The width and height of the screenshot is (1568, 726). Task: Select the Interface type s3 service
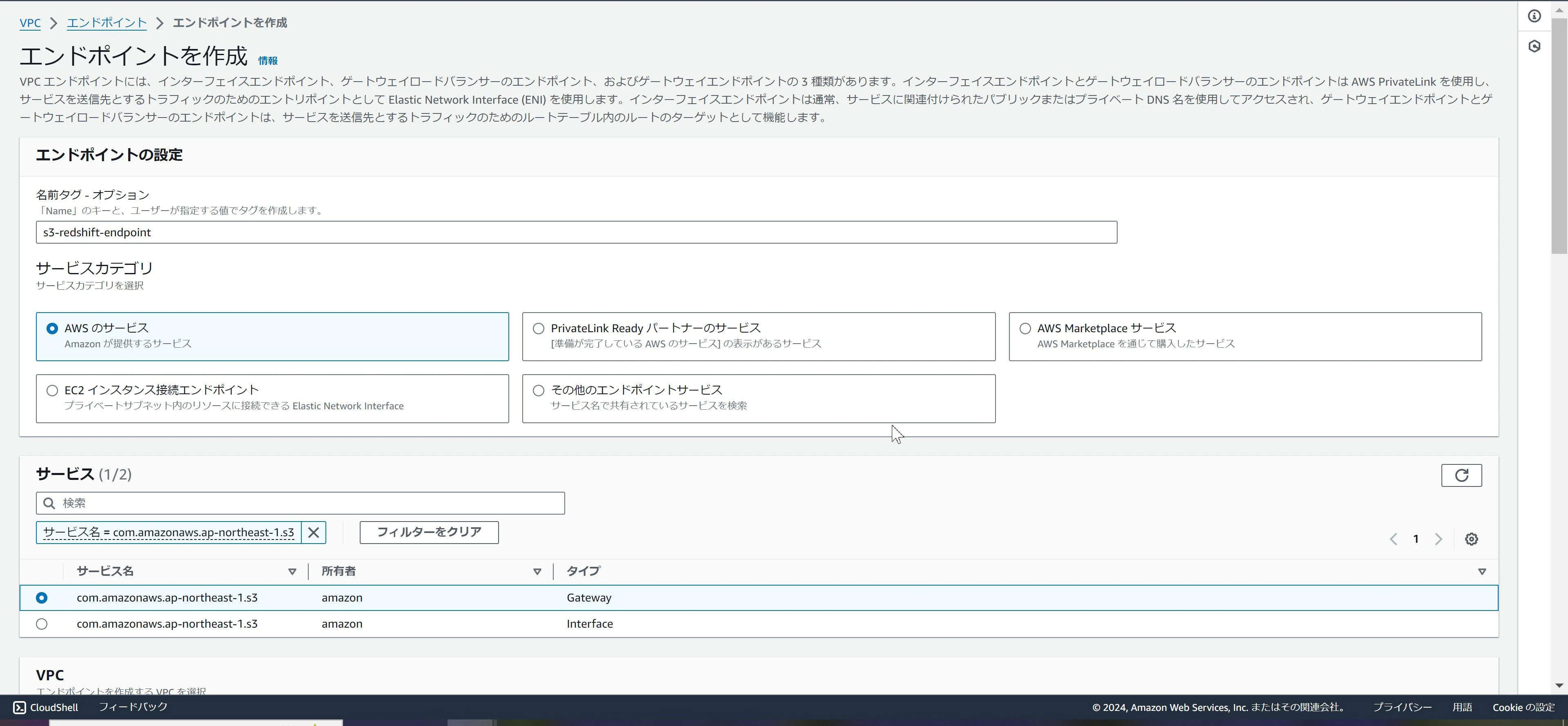[x=41, y=624]
